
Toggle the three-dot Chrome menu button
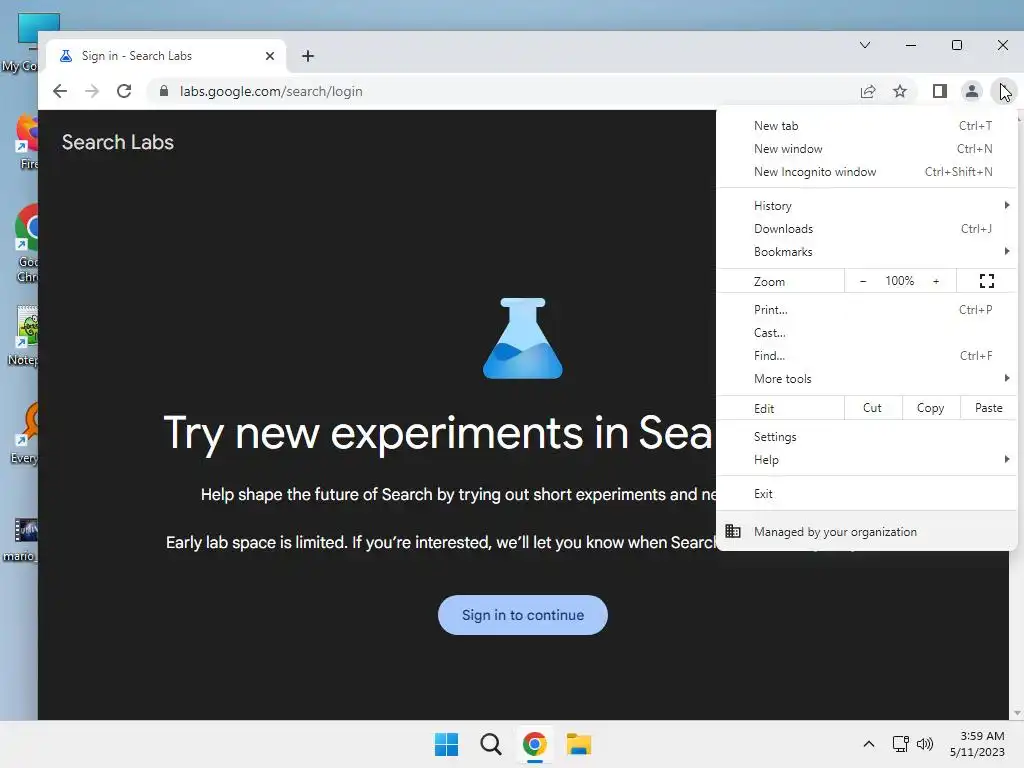(1003, 91)
